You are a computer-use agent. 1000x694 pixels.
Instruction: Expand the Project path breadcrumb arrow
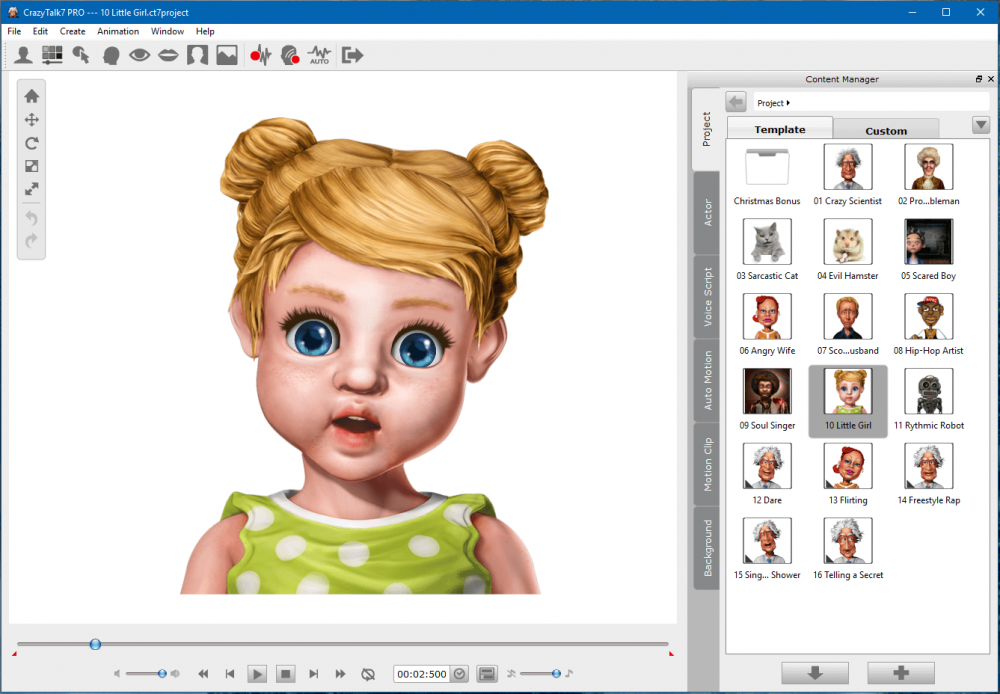coord(788,103)
